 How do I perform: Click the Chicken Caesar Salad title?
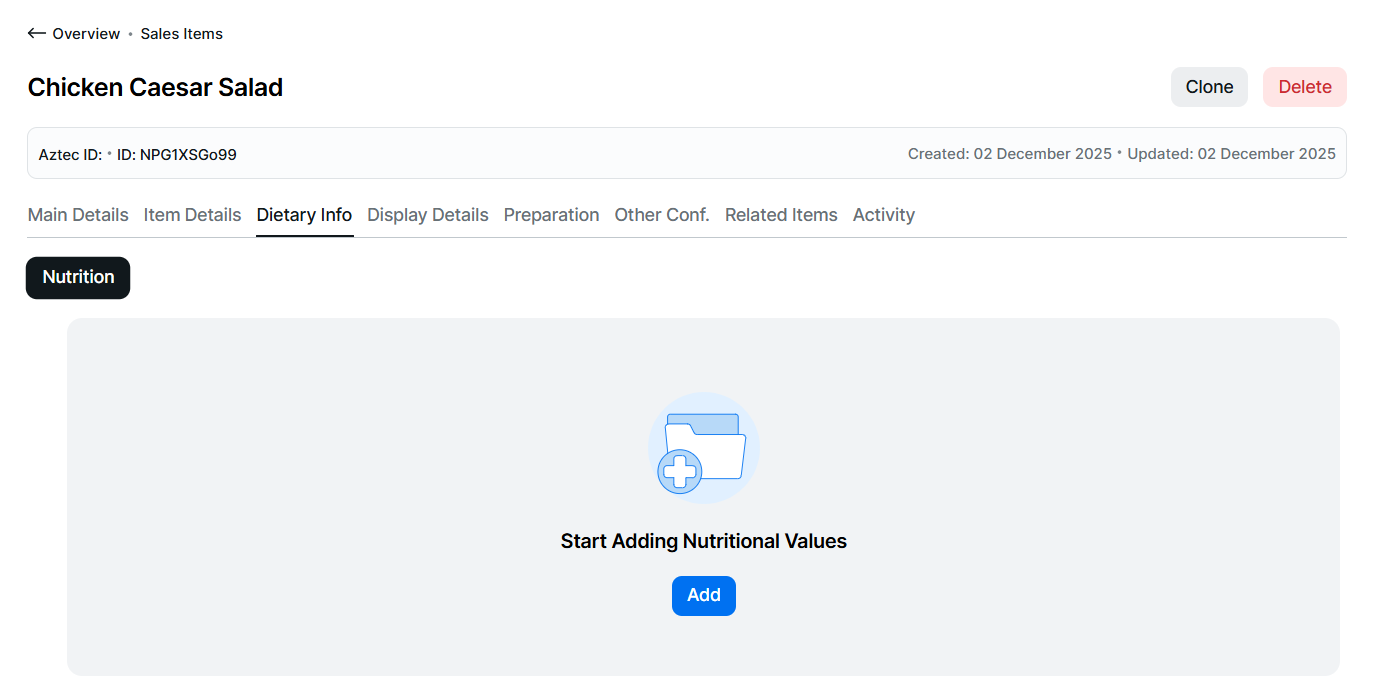click(x=155, y=88)
